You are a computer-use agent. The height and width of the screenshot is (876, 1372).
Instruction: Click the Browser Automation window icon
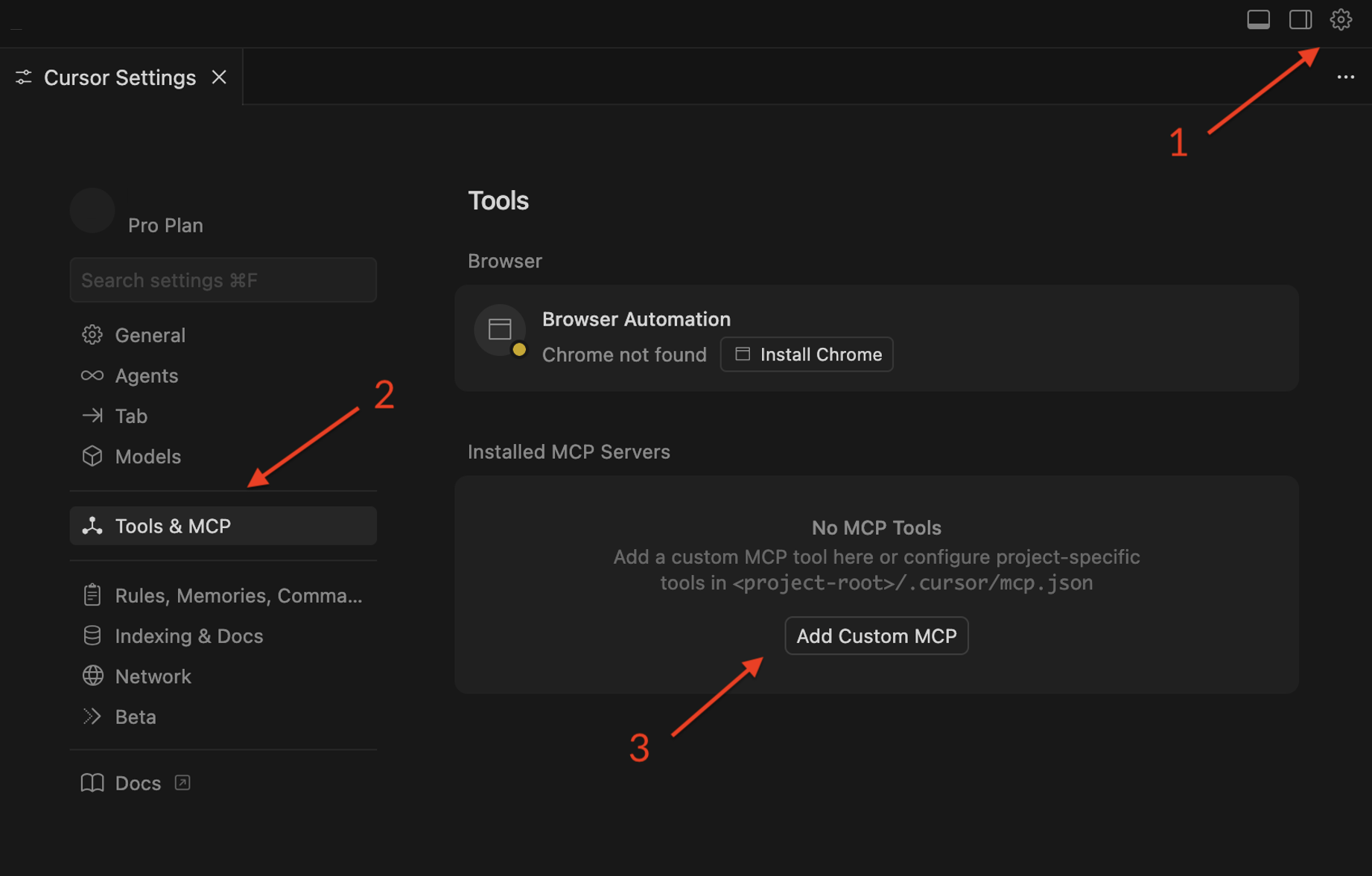500,330
